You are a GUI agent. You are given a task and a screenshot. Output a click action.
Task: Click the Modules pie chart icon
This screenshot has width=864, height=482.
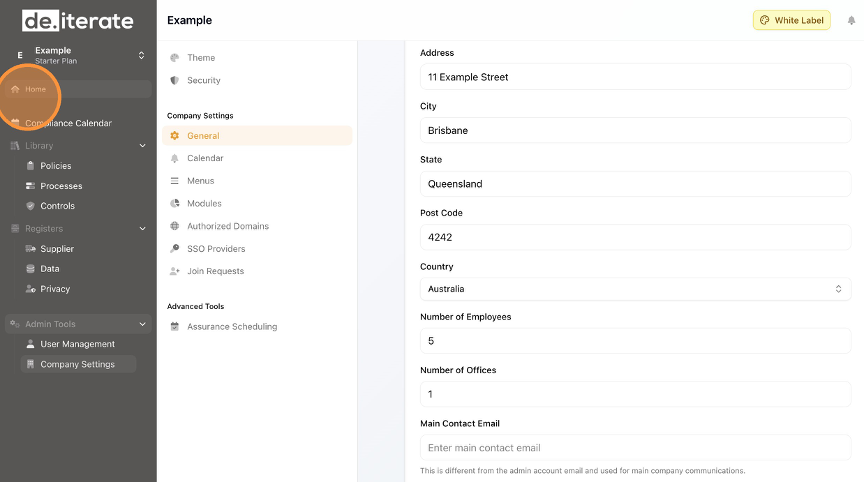pyautogui.click(x=175, y=204)
